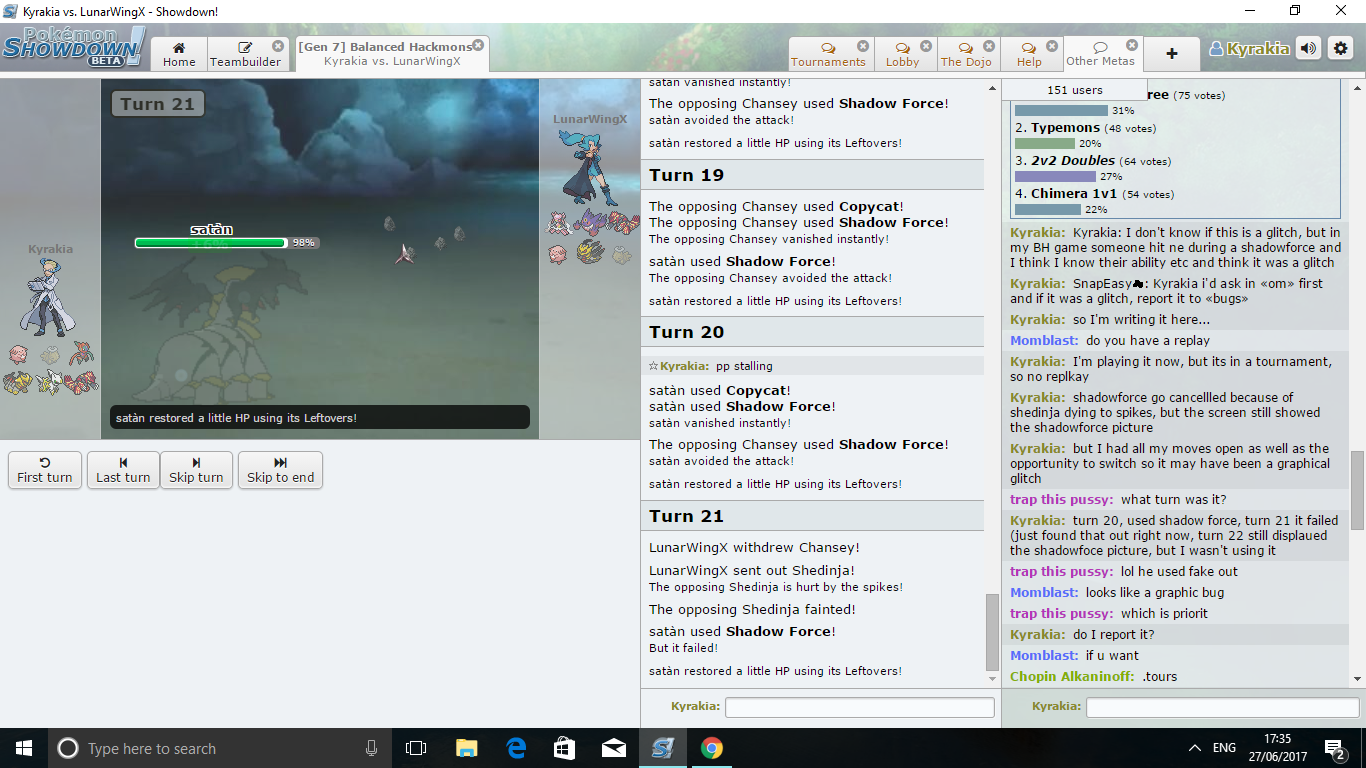Open the Windows Start menu
Screen dimensions: 1366x768
point(24,748)
